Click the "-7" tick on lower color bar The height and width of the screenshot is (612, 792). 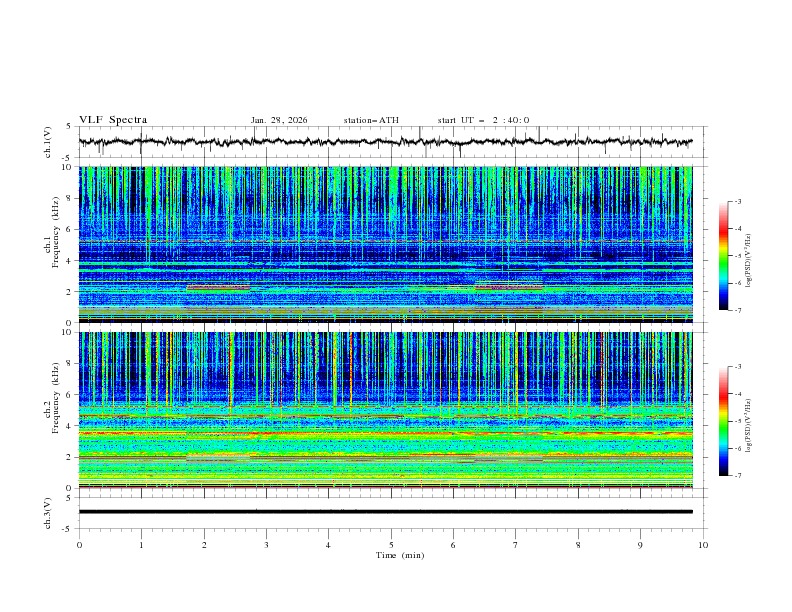click(x=738, y=476)
